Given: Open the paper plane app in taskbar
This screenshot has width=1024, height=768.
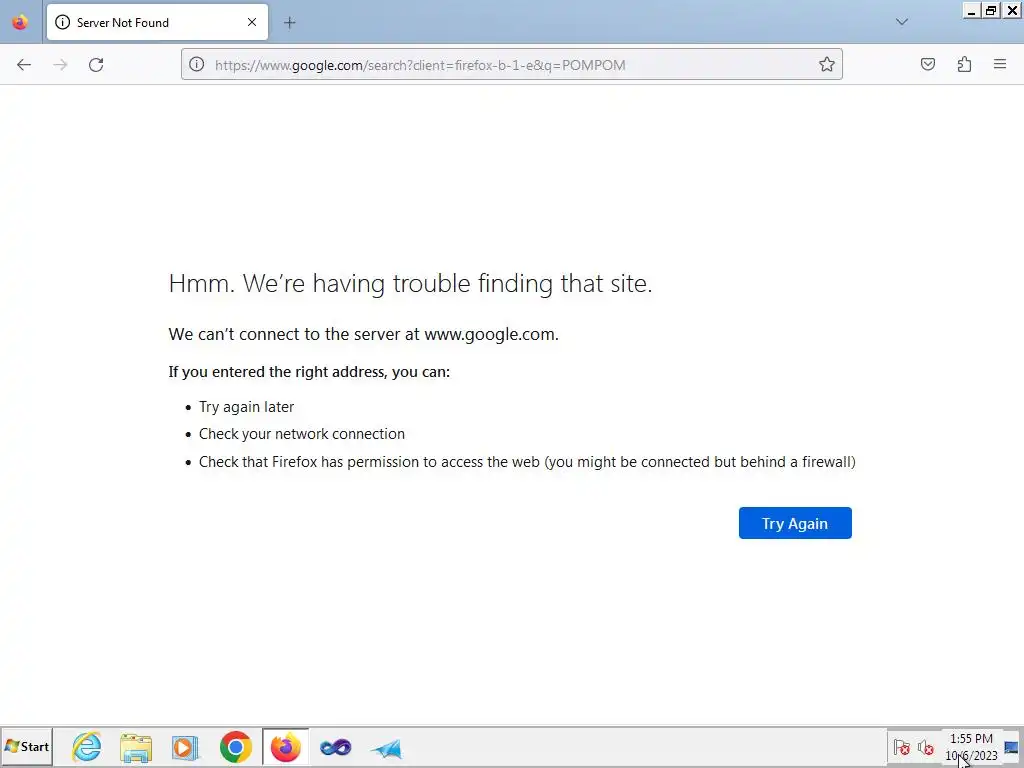Looking at the screenshot, I should [386, 748].
